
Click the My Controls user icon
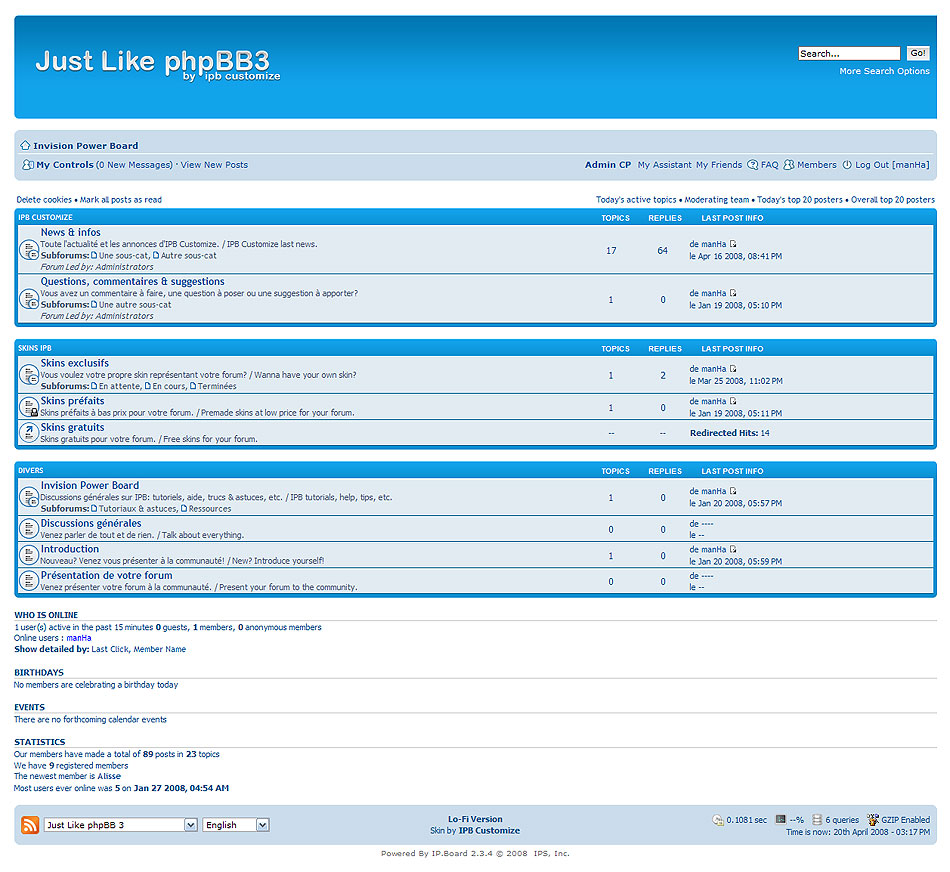tap(27, 165)
